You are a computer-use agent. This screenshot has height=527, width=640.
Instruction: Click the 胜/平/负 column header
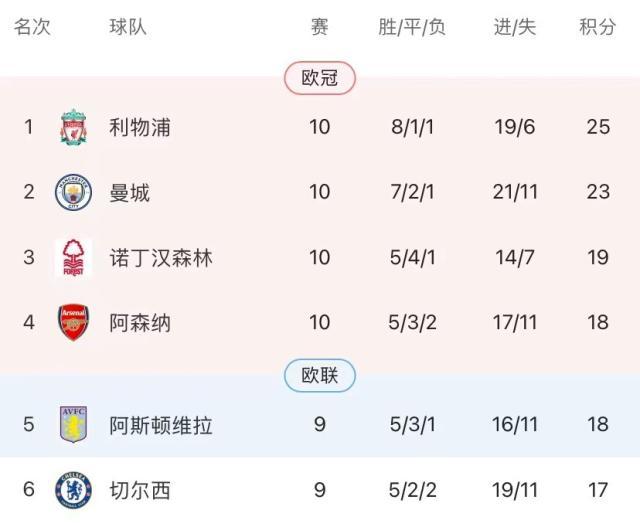click(x=412, y=27)
